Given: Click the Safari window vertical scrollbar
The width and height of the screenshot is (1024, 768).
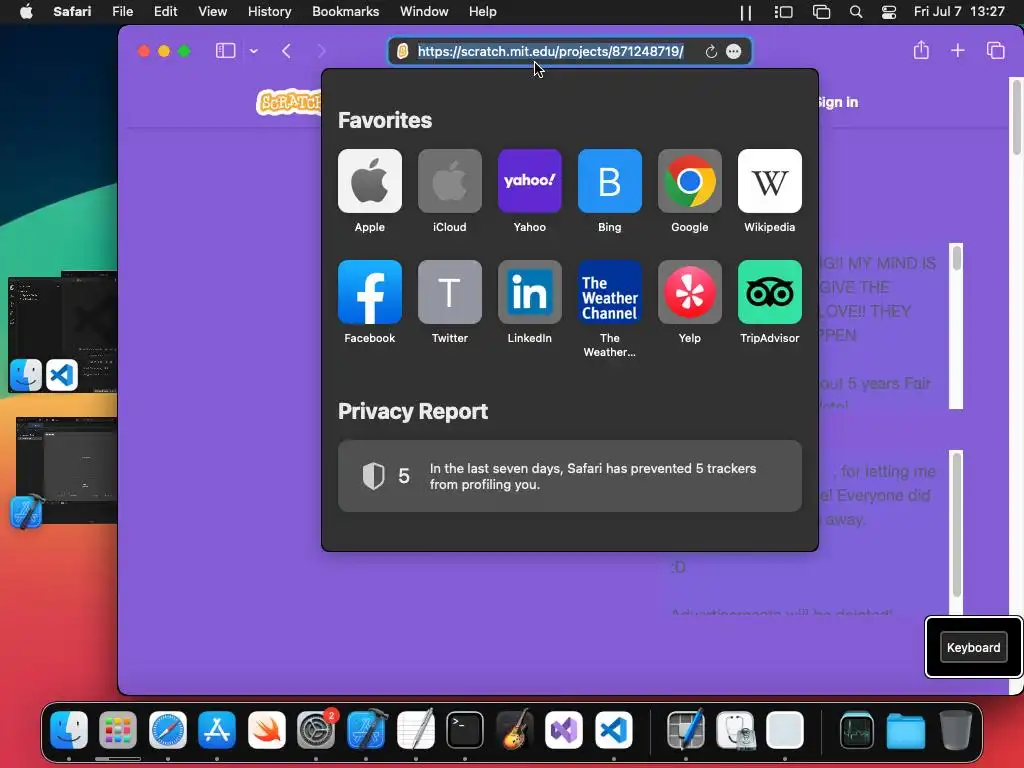Looking at the screenshot, I should pos(1017,118).
